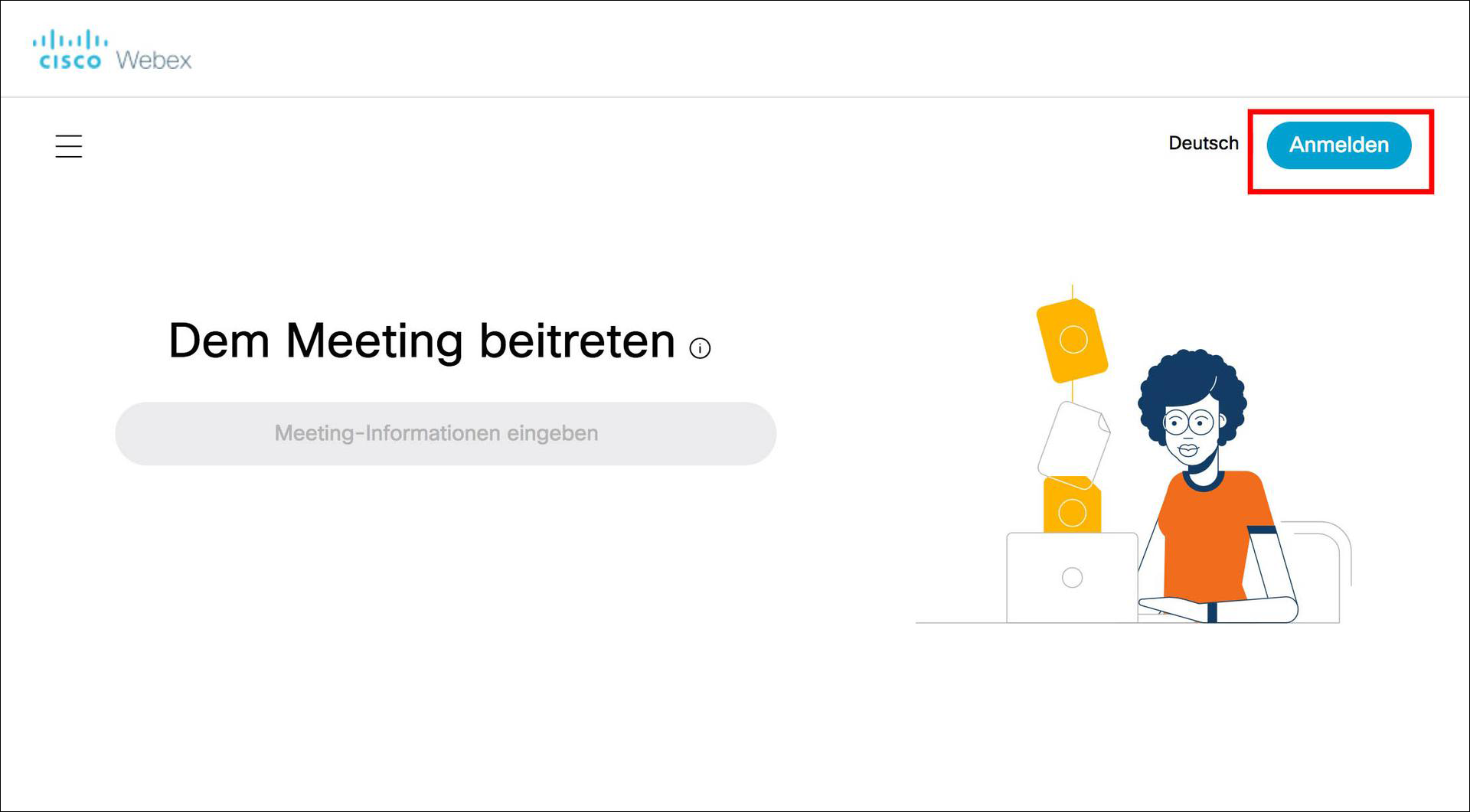The image size is (1470, 812).
Task: Click the Webex wordmark in the header
Action: (154, 60)
